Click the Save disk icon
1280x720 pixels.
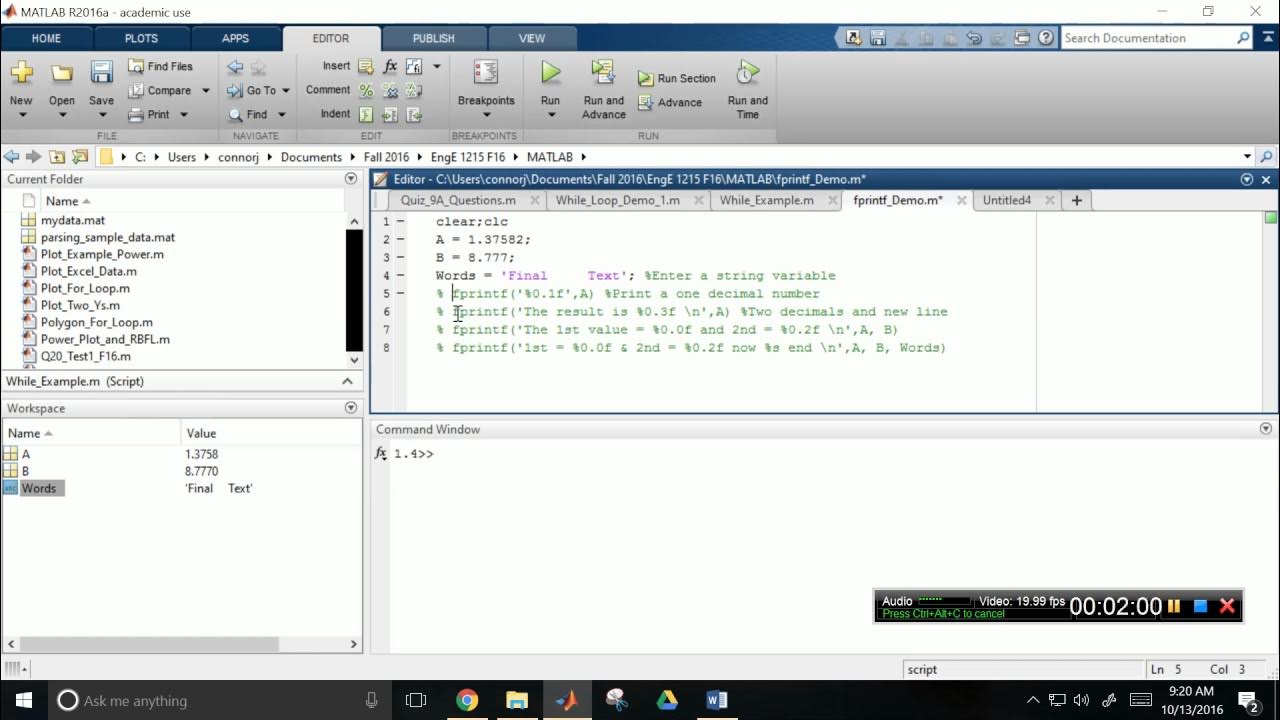click(101, 72)
